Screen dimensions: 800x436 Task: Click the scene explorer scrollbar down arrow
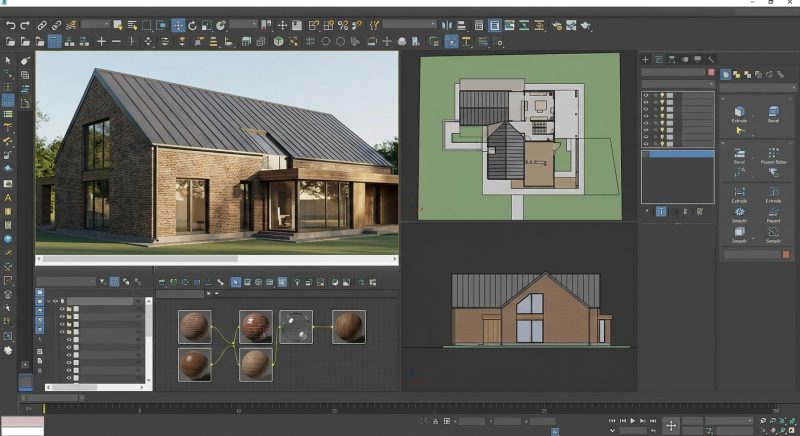click(148, 380)
